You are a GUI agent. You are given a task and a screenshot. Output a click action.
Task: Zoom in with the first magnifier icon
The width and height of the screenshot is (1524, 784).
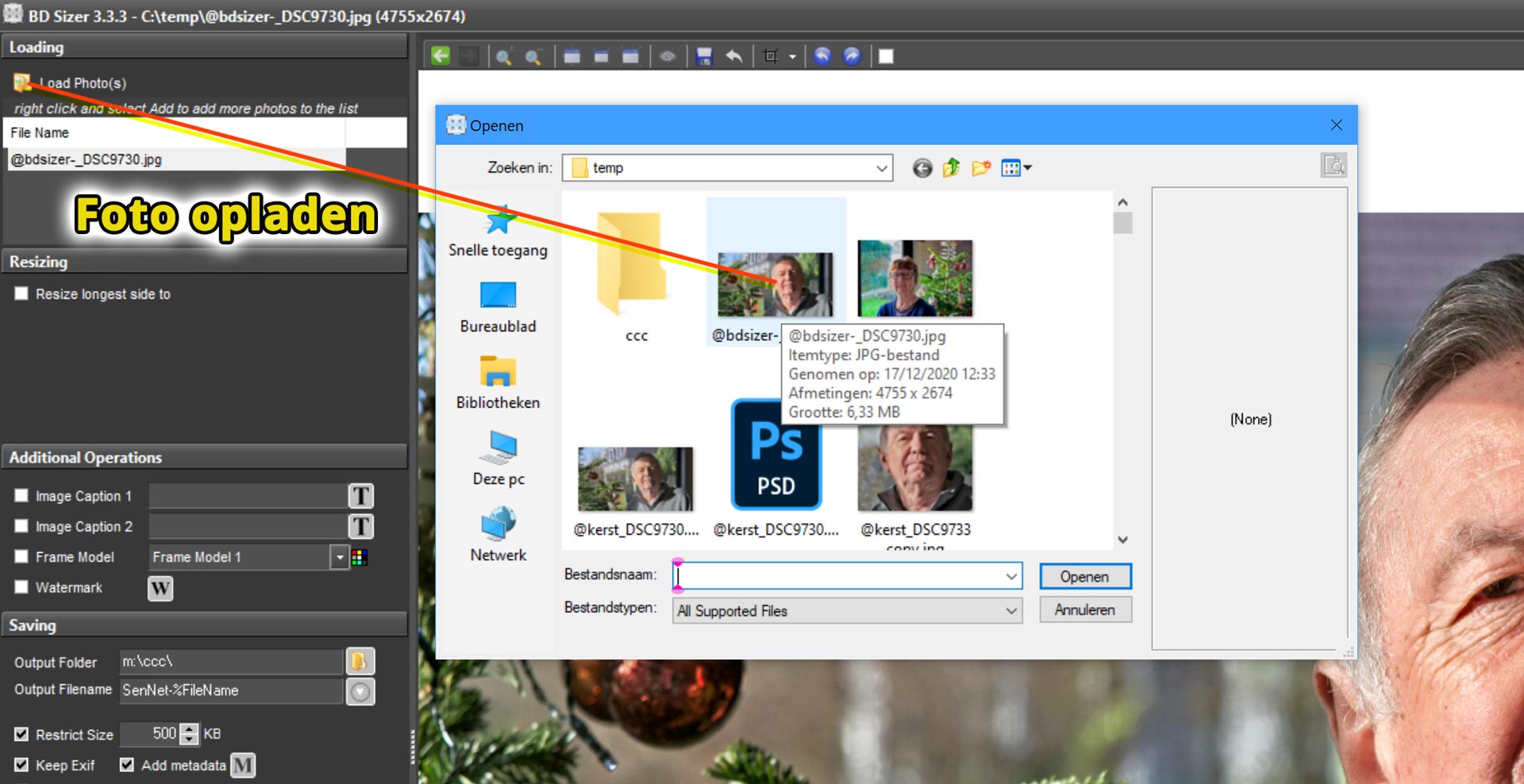503,56
